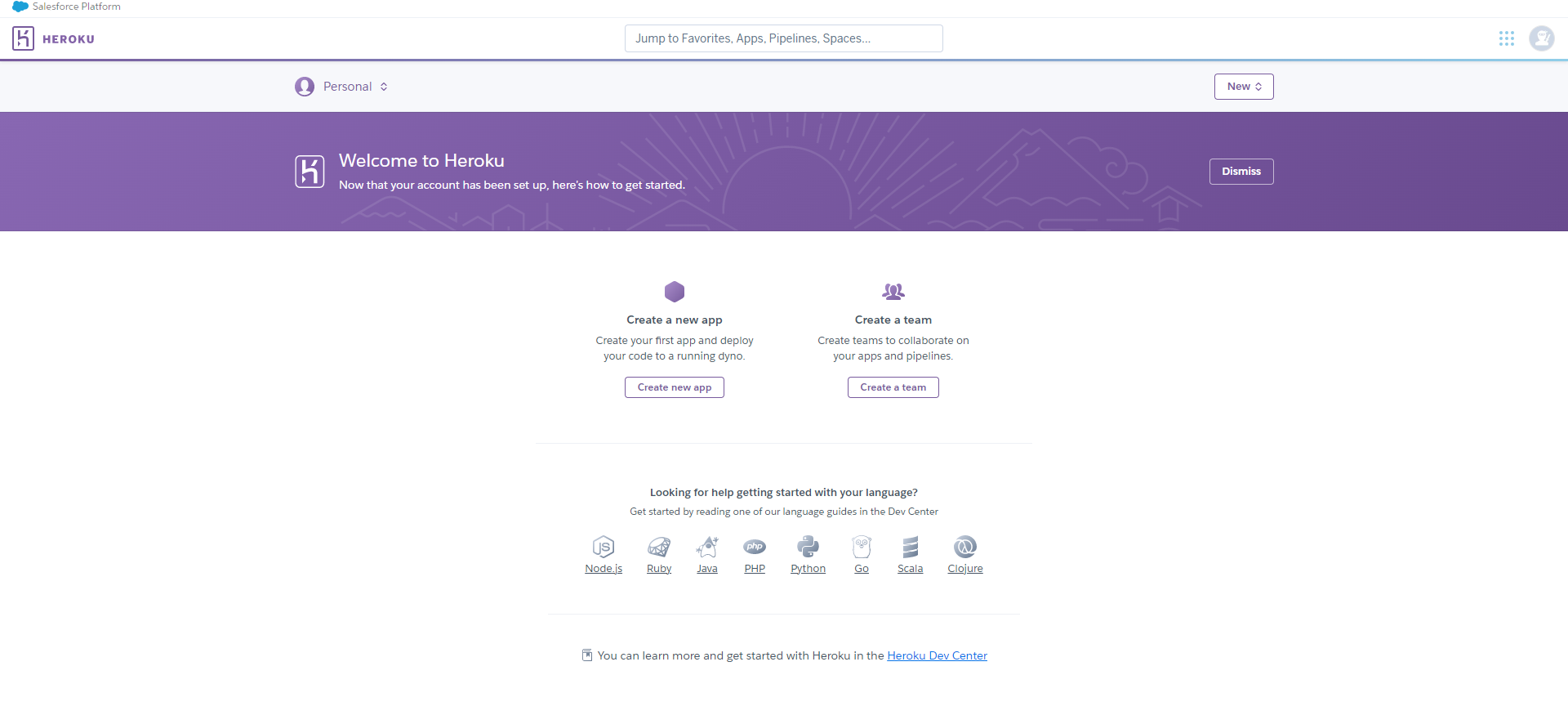Click the Create a team button
This screenshot has width=1568, height=702.
click(x=893, y=387)
